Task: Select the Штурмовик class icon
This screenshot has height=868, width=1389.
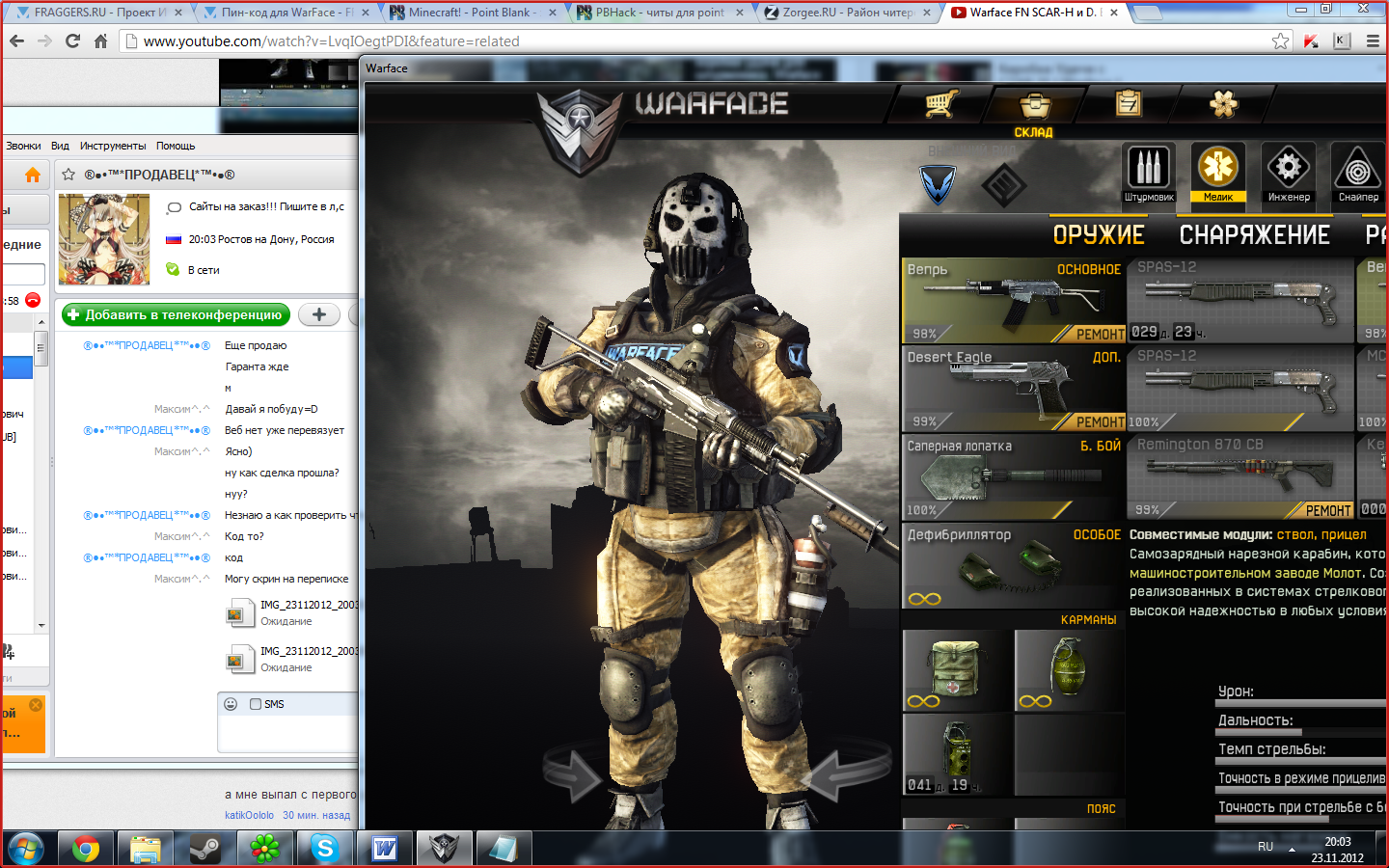Action: point(1148,174)
